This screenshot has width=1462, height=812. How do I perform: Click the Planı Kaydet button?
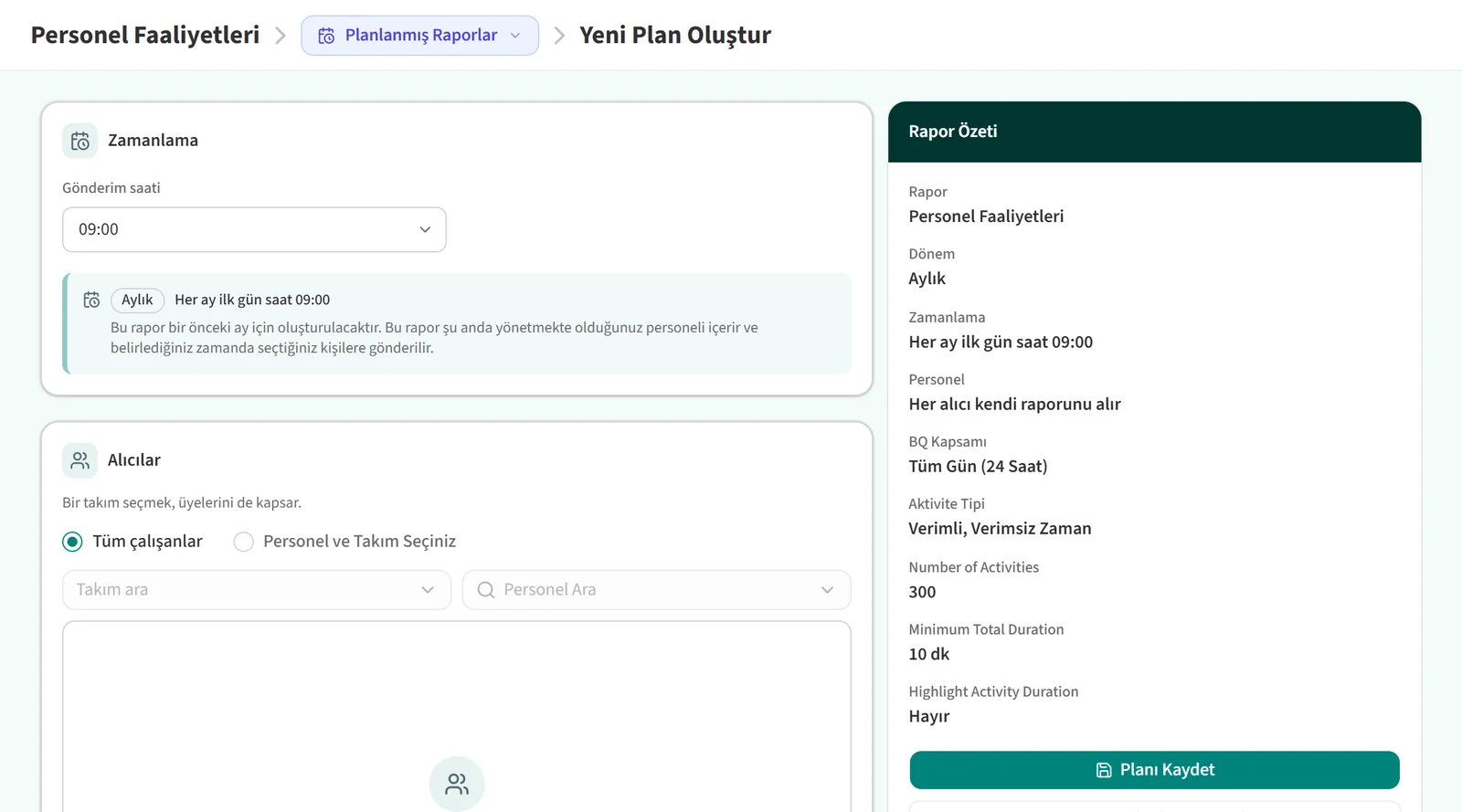pos(1154,770)
